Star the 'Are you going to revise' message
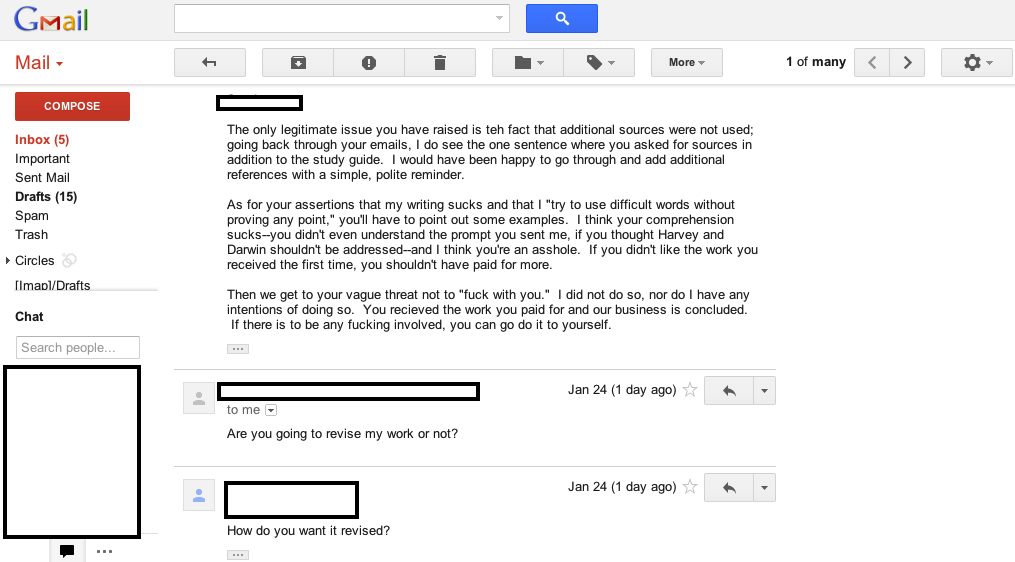The height and width of the screenshot is (562, 1015). tap(690, 390)
